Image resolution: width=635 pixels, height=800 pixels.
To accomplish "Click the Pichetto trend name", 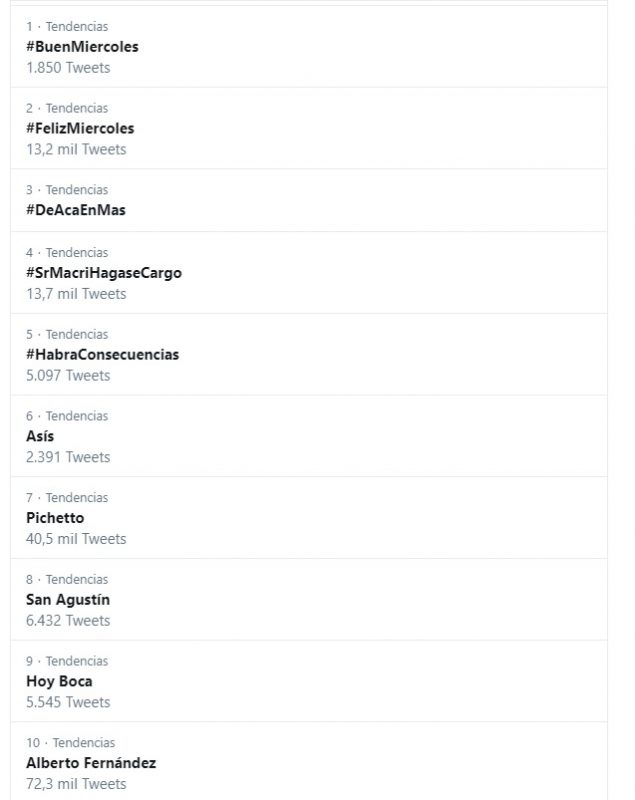I will [55, 519].
